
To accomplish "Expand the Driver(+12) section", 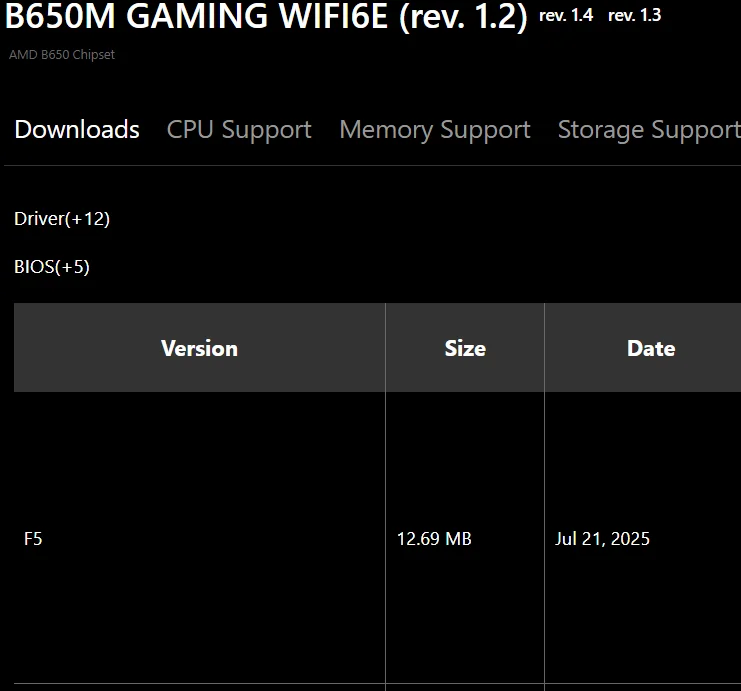I will (x=62, y=219).
